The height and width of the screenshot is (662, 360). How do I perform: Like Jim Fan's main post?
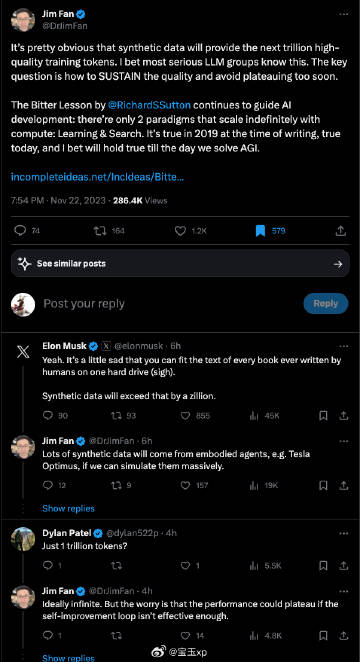coord(180,231)
